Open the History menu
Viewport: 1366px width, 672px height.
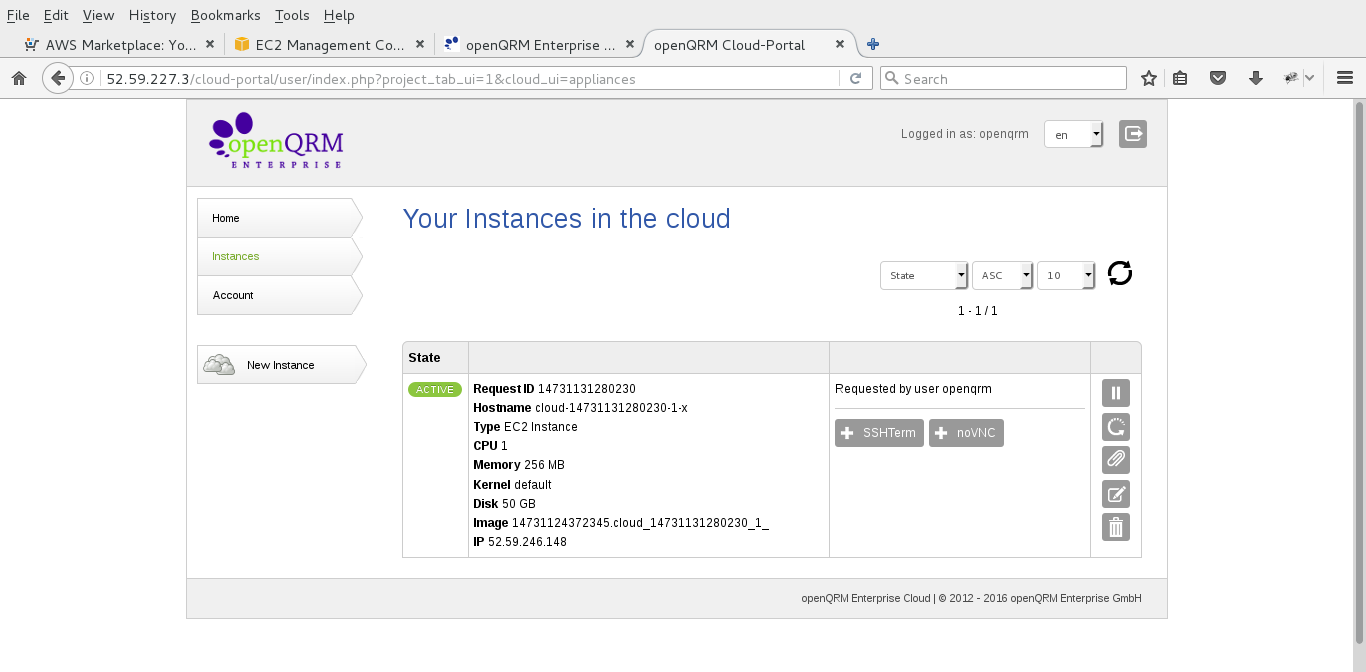[152, 15]
